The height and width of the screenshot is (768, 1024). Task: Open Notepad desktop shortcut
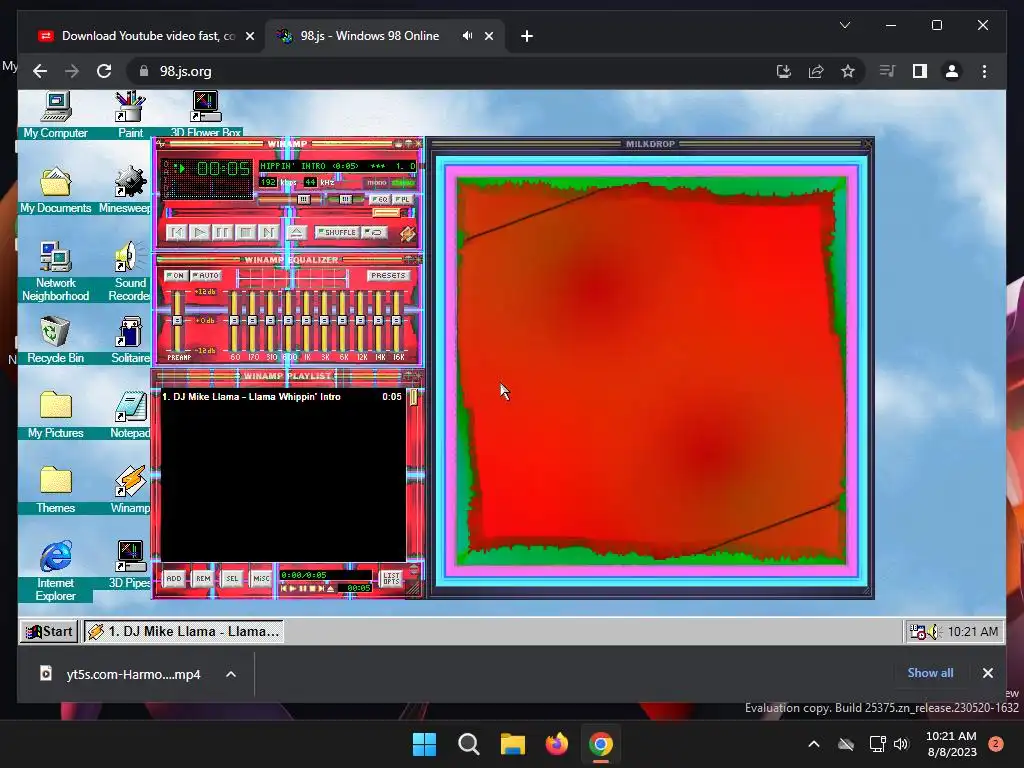129,415
